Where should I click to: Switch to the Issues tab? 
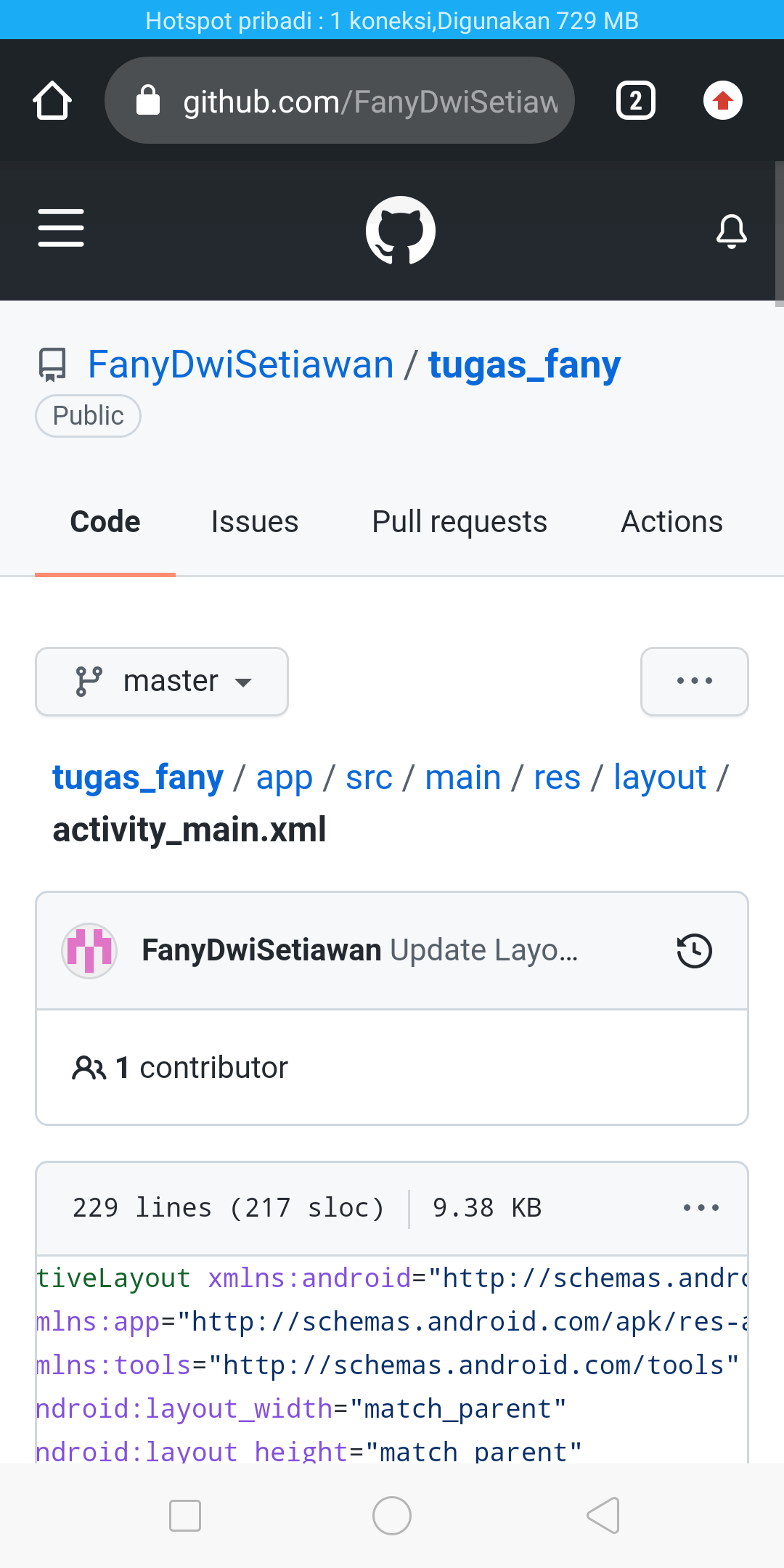[254, 521]
